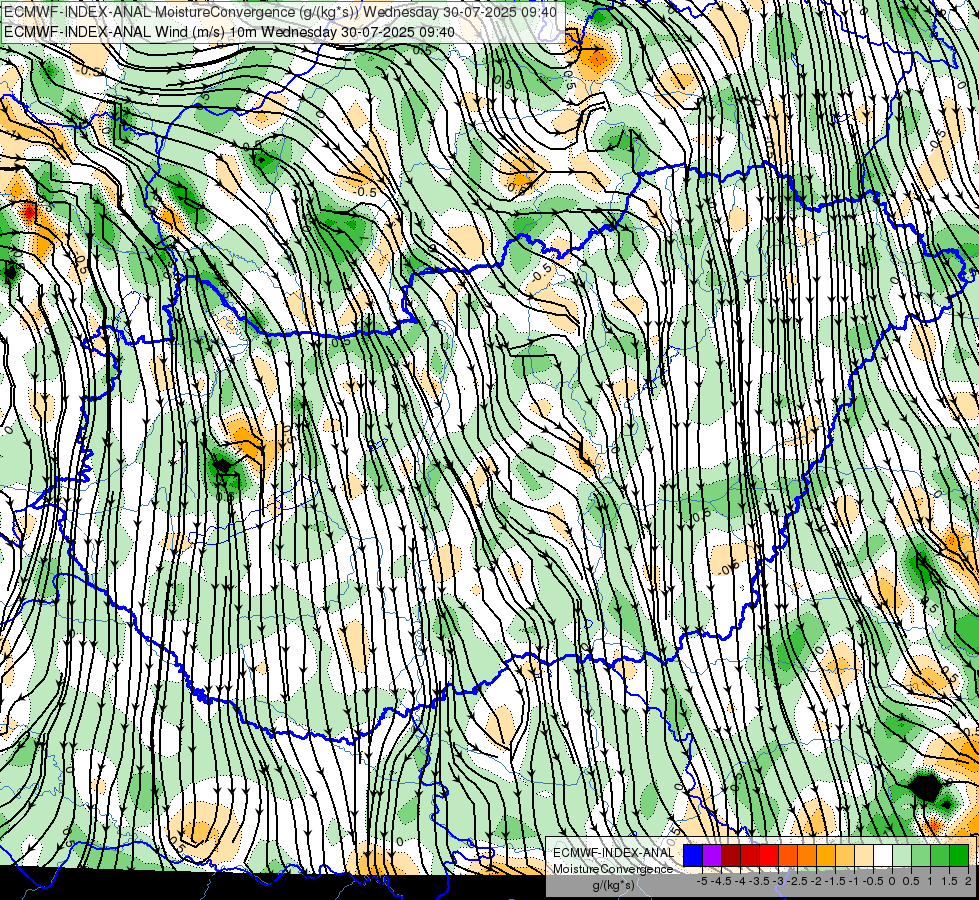979x900 pixels.
Task: Click the dark maroon legend swatch
Action: click(x=731, y=855)
